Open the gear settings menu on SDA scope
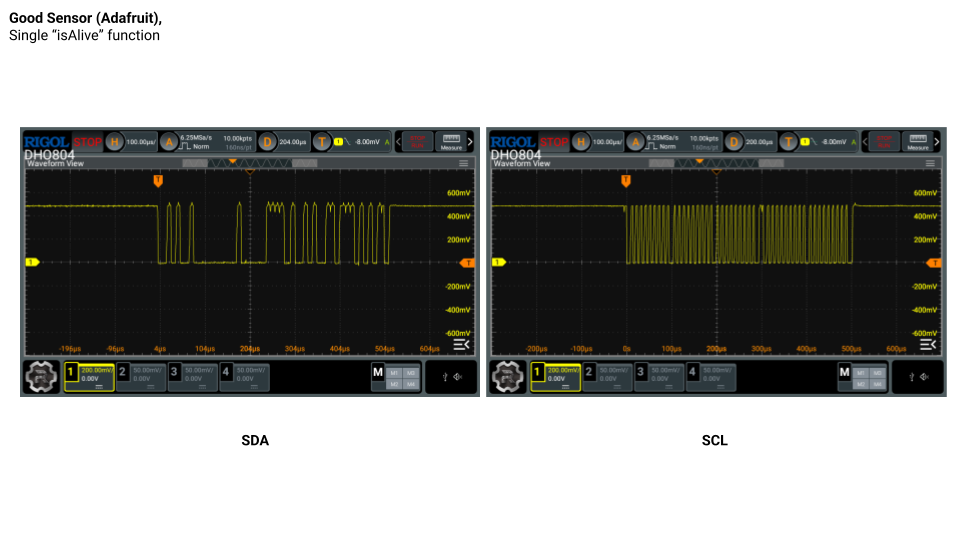The height and width of the screenshot is (540, 960). (x=41, y=376)
